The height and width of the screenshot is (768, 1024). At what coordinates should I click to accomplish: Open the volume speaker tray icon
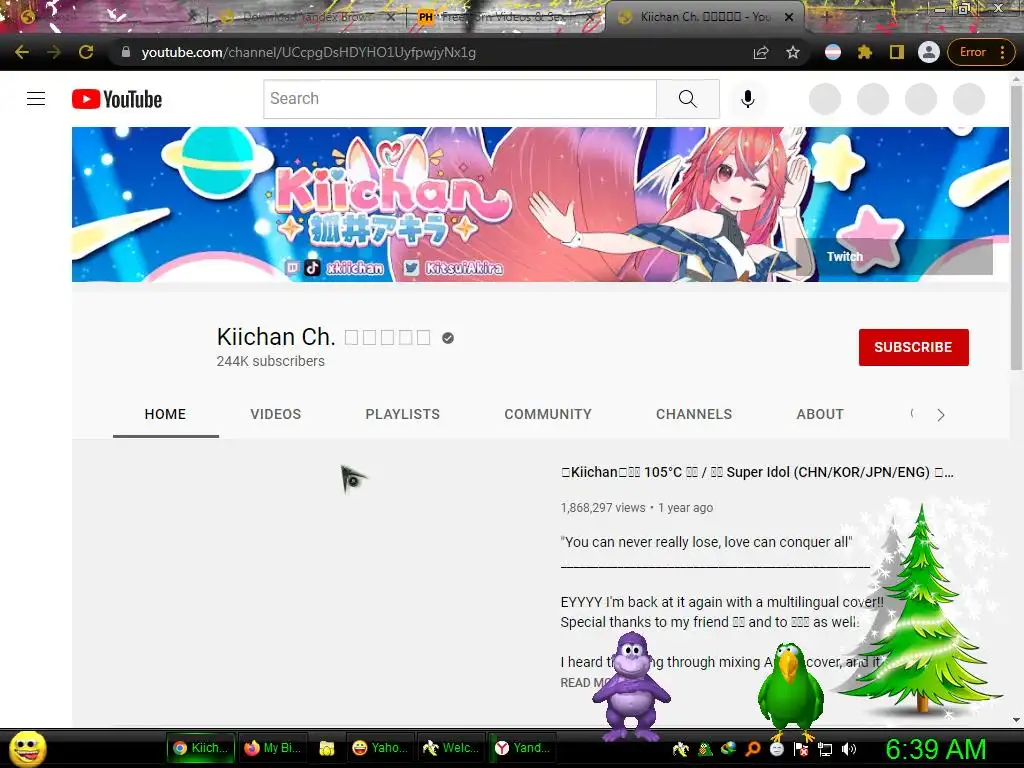click(849, 750)
